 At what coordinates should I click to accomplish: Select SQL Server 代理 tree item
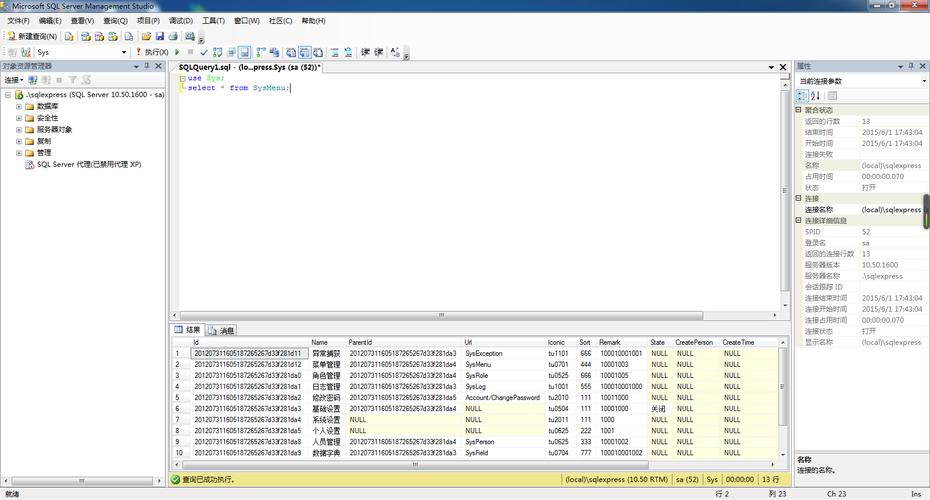89,164
